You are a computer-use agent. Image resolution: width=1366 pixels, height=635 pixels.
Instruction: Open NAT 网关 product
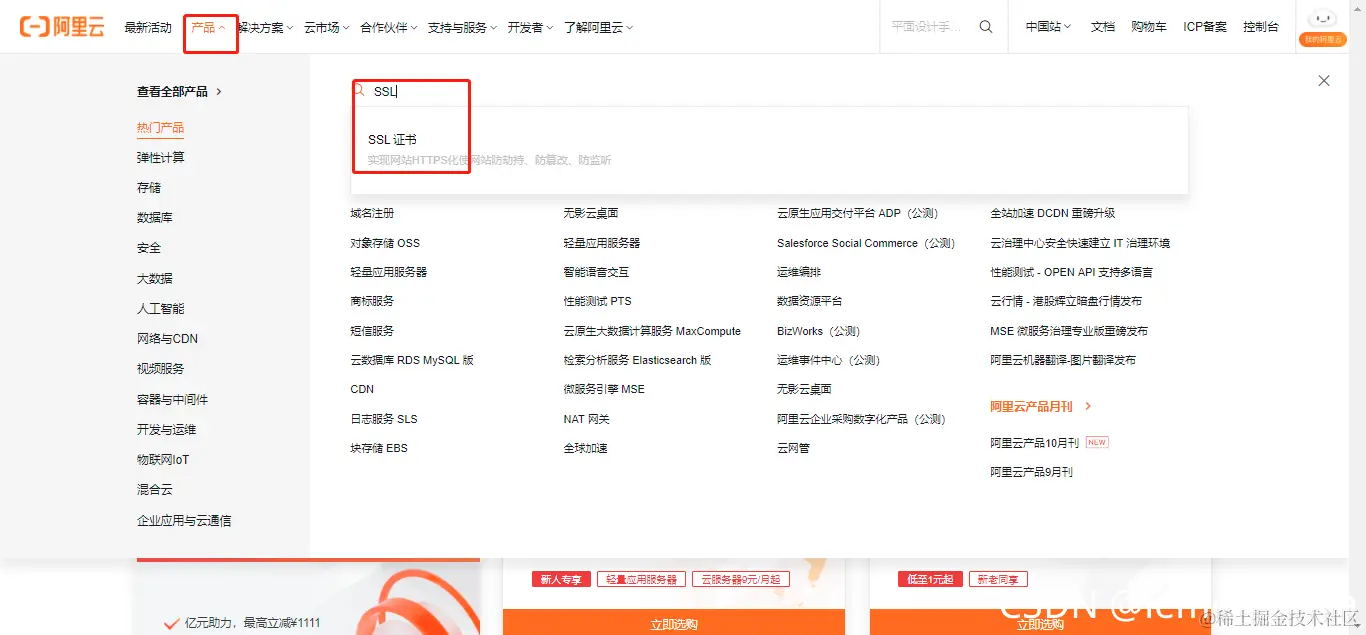pyautogui.click(x=586, y=419)
